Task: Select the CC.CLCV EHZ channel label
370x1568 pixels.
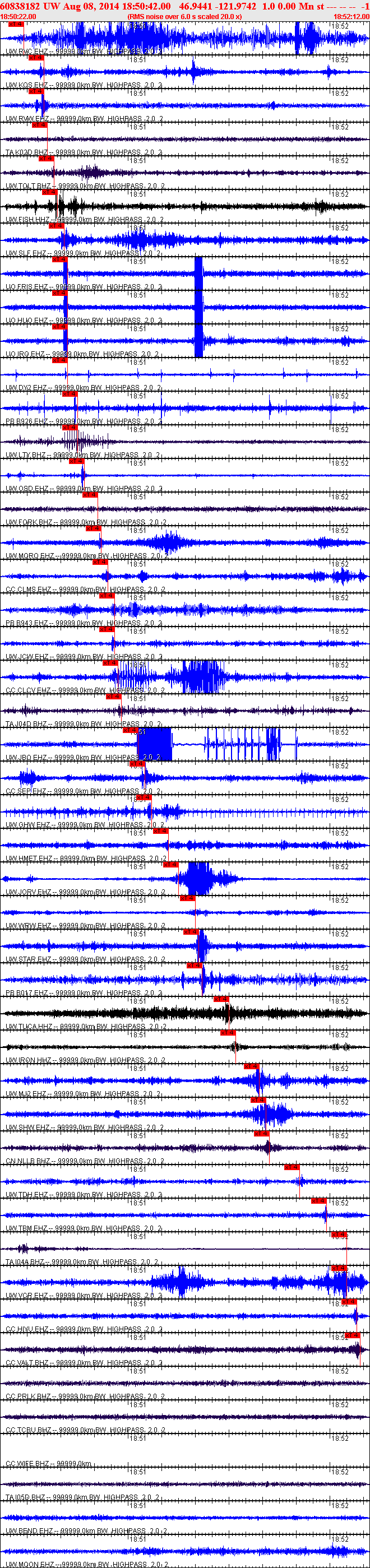Action: [29, 690]
